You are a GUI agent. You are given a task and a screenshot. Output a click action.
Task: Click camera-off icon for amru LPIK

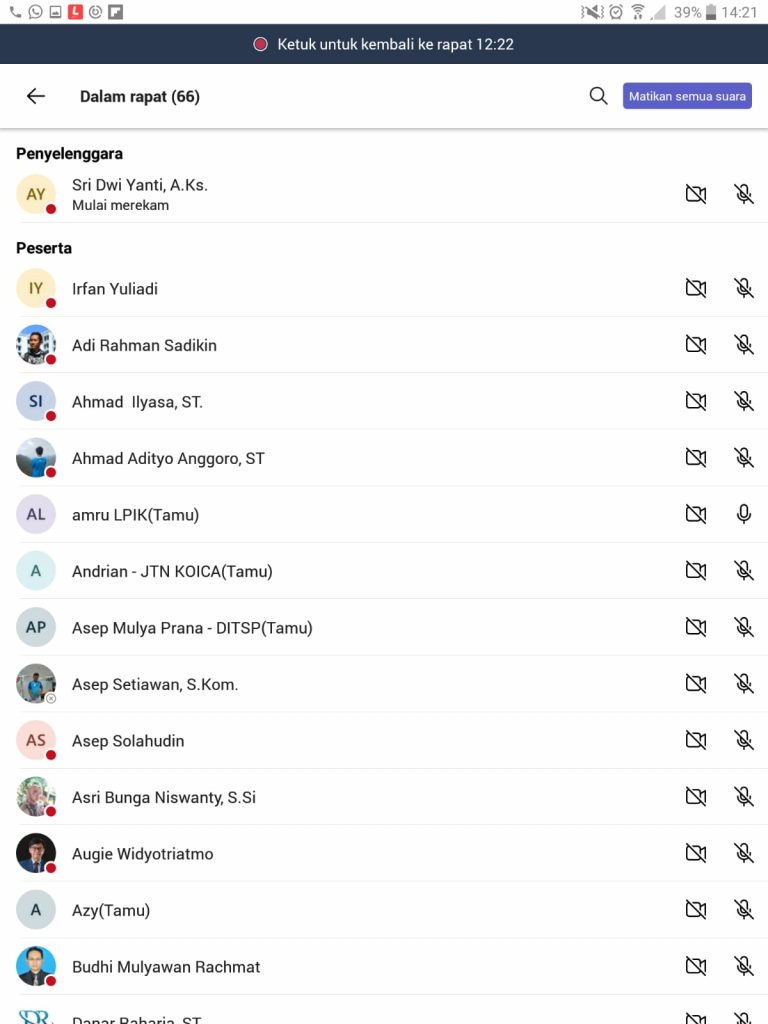point(696,514)
